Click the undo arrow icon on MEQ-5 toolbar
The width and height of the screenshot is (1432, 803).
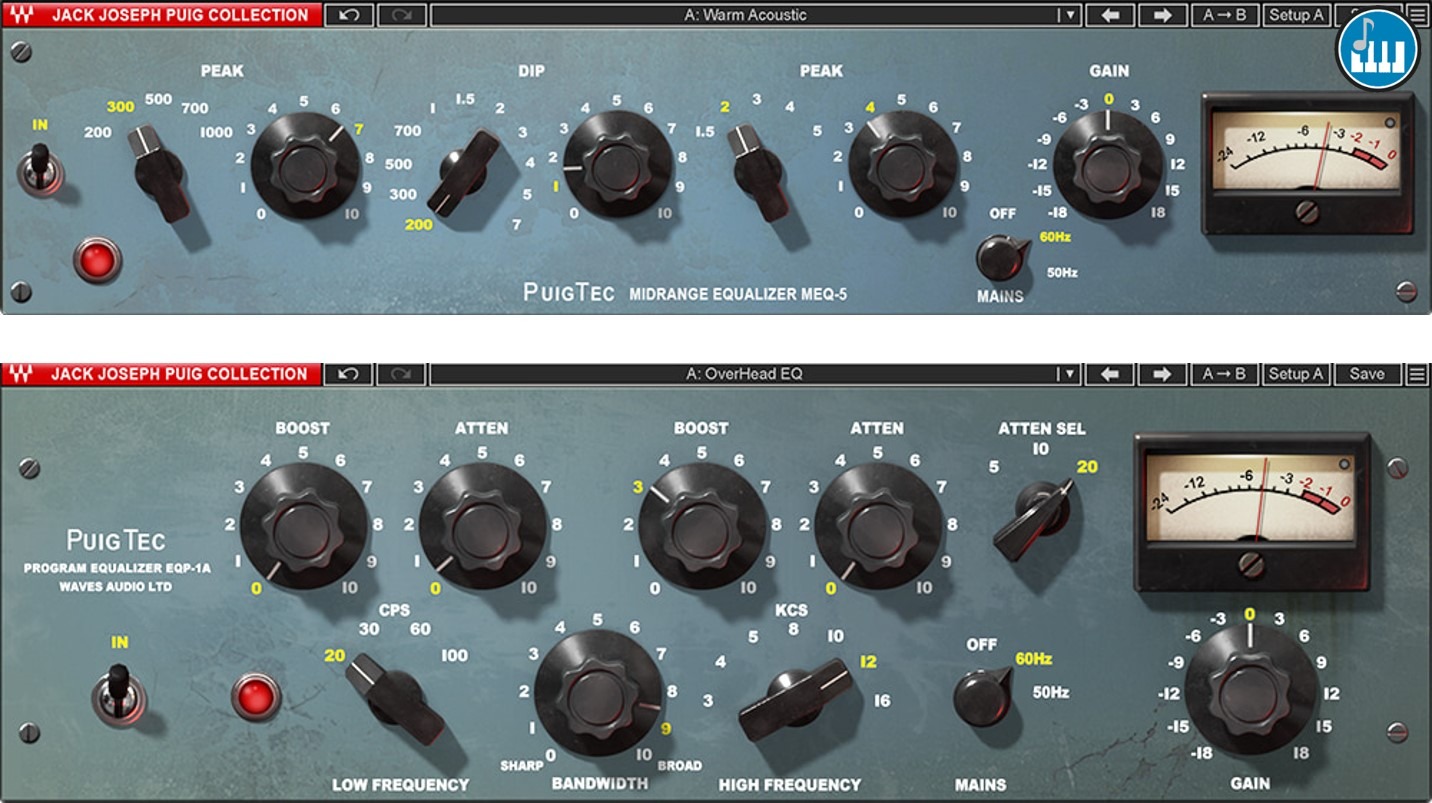pyautogui.click(x=347, y=15)
